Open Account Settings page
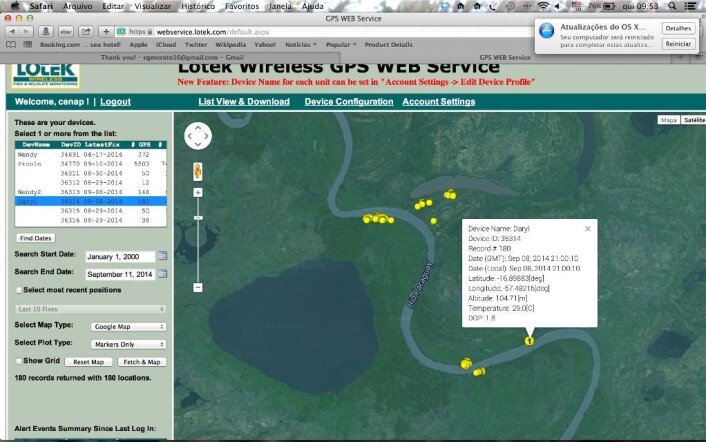 [439, 102]
